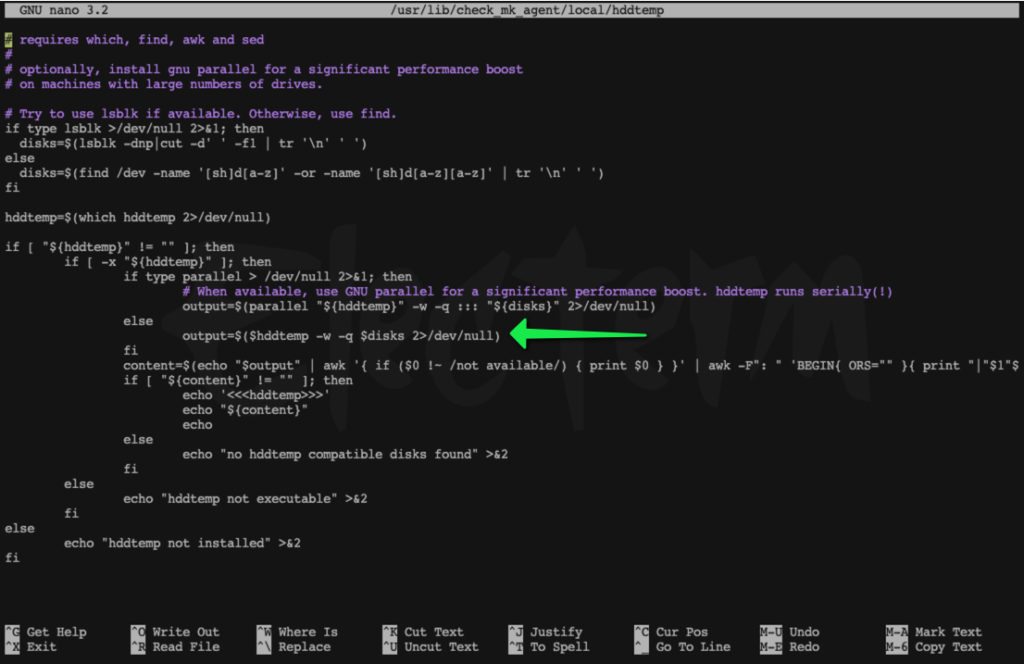Select the Cur Pos shortcut
1024x664 pixels.
[x=671, y=632]
